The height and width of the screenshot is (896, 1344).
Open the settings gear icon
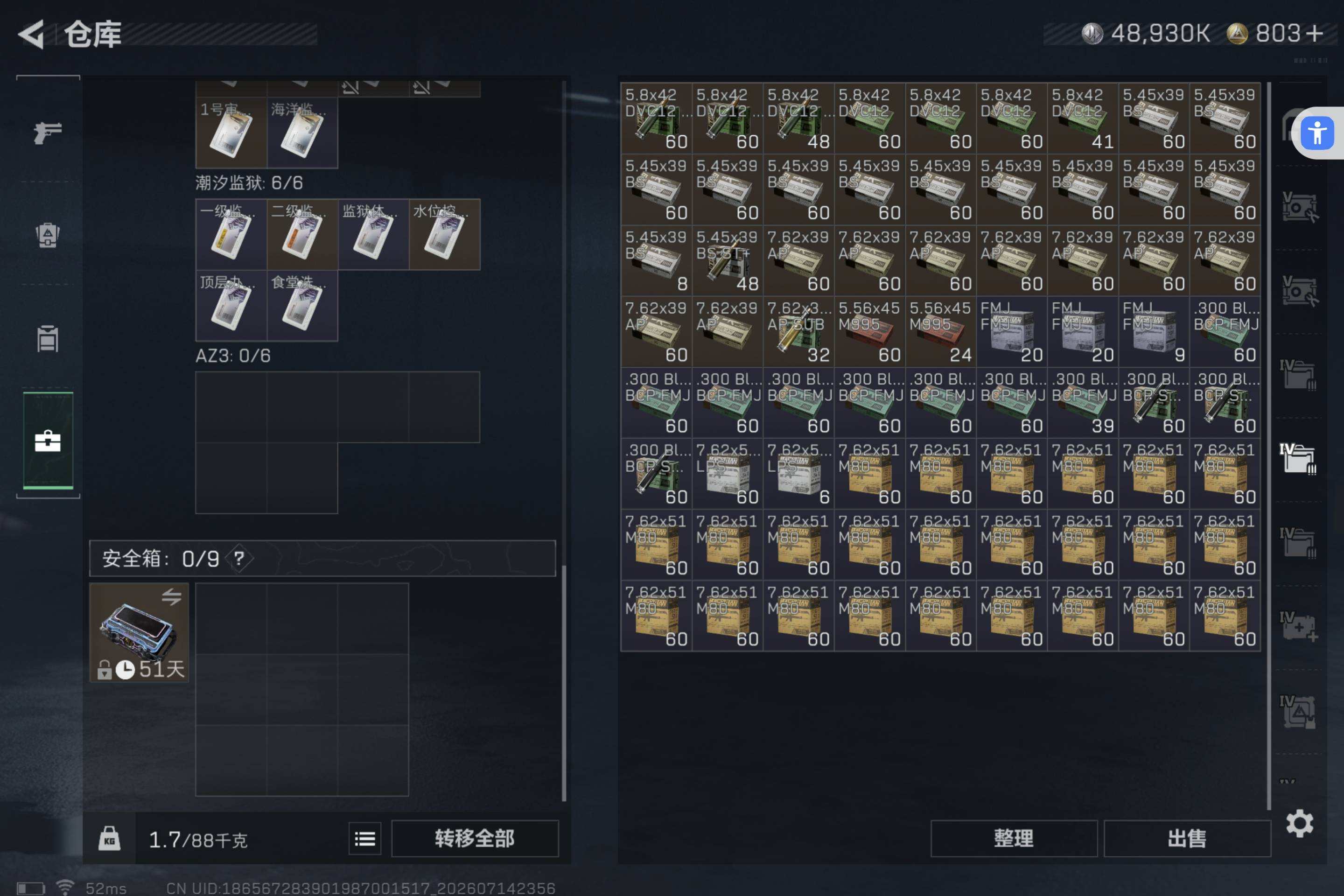pyautogui.click(x=1299, y=823)
